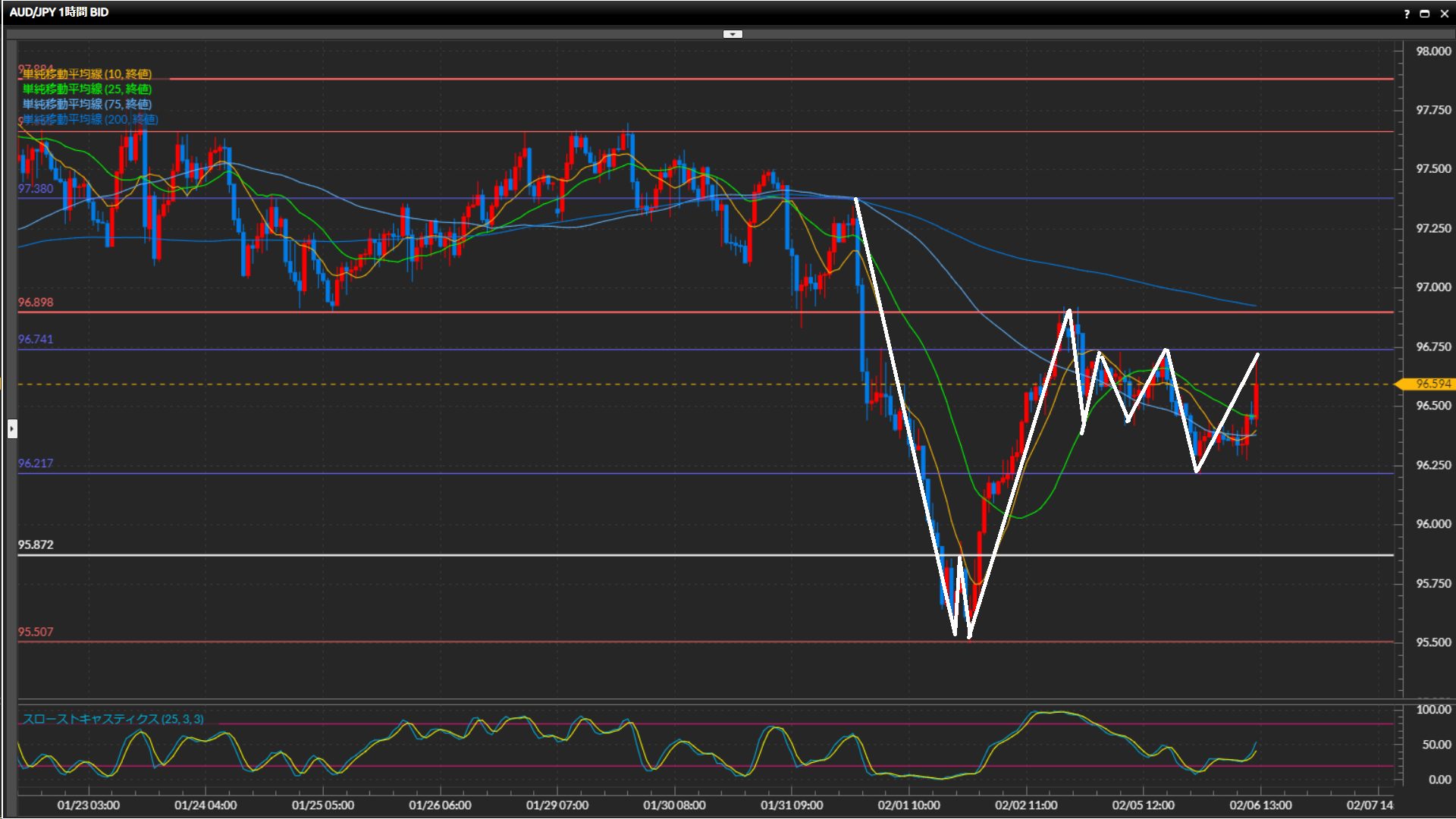Image resolution: width=1456 pixels, height=819 pixels.
Task: Open help via the question mark icon
Action: (x=1407, y=14)
